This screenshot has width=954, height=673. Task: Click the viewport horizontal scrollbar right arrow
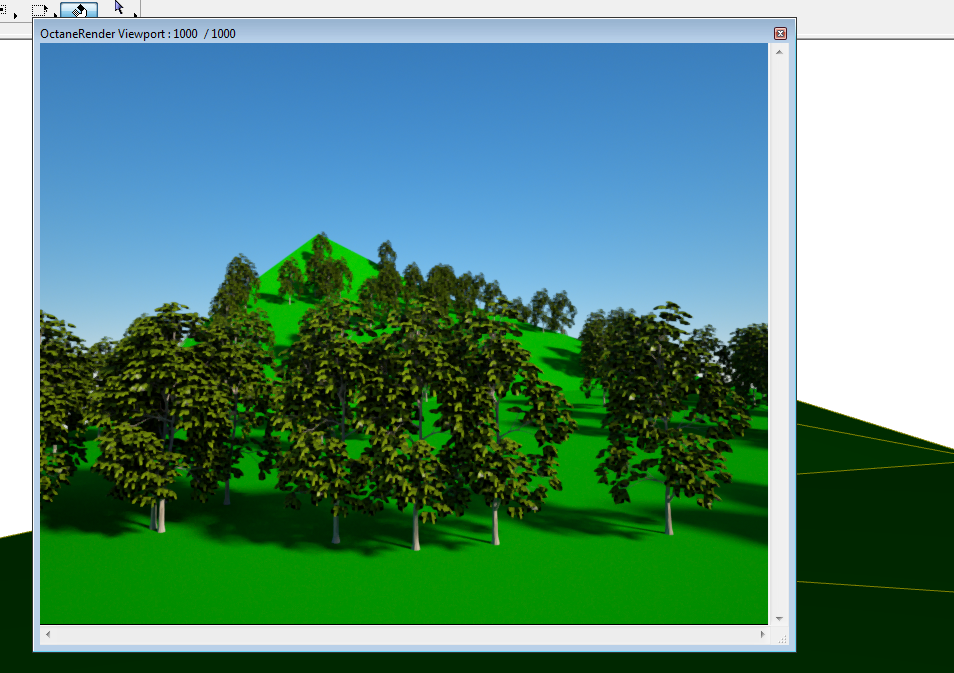[762, 634]
